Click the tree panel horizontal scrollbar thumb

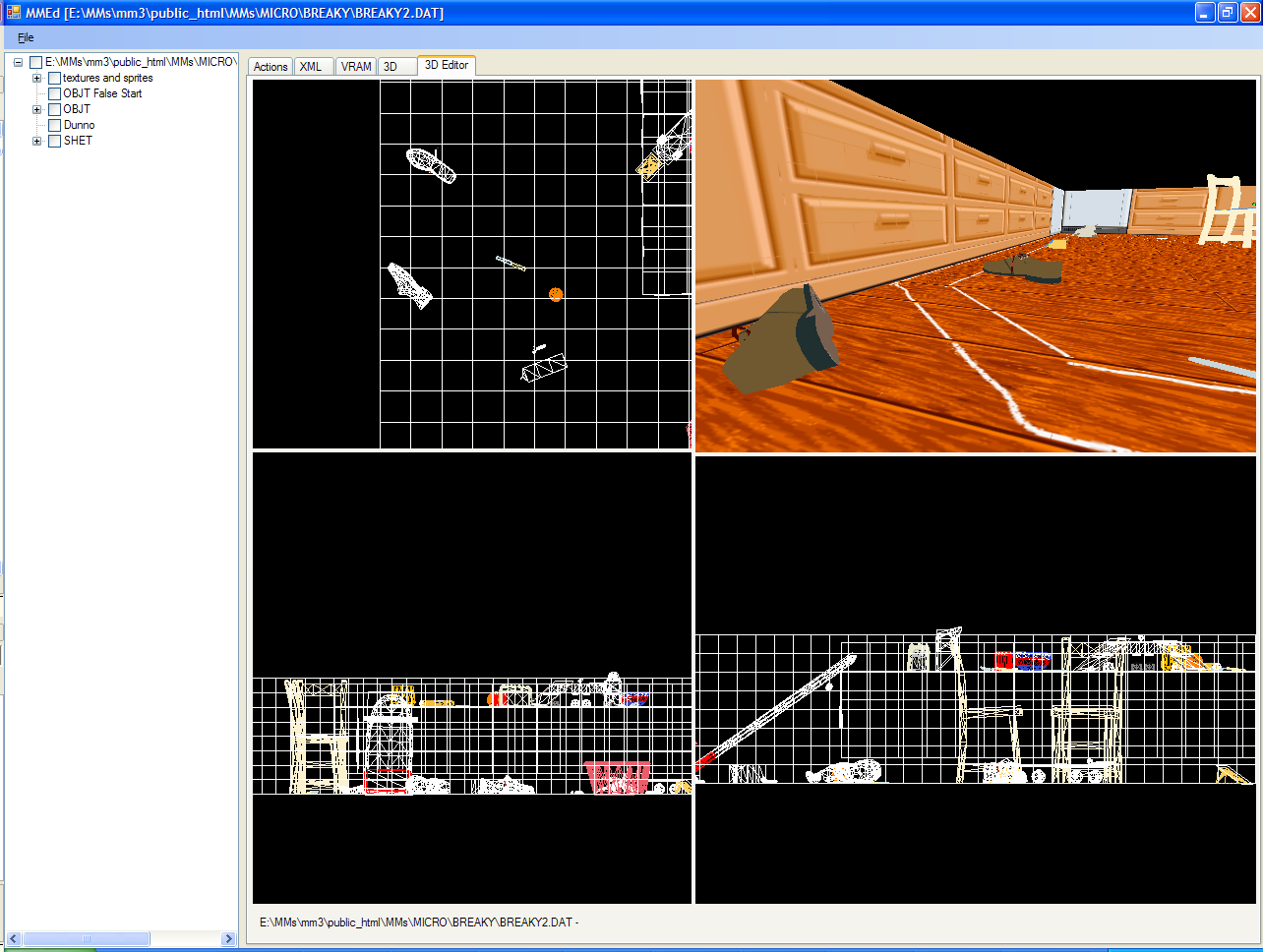tap(87, 939)
